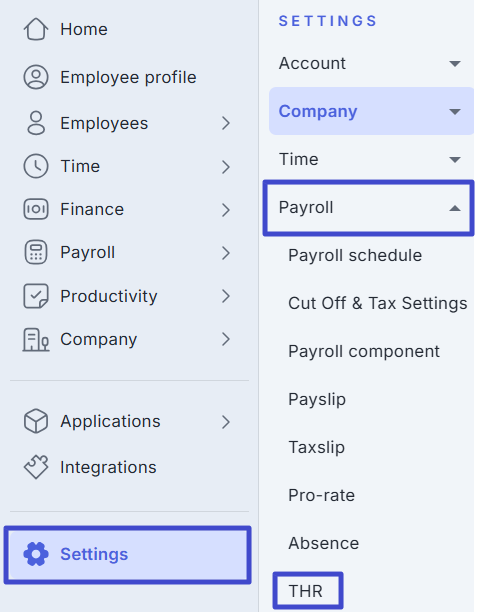Click the Company building icon in sidebar
This screenshot has width=480, height=612.
pyautogui.click(x=36, y=340)
